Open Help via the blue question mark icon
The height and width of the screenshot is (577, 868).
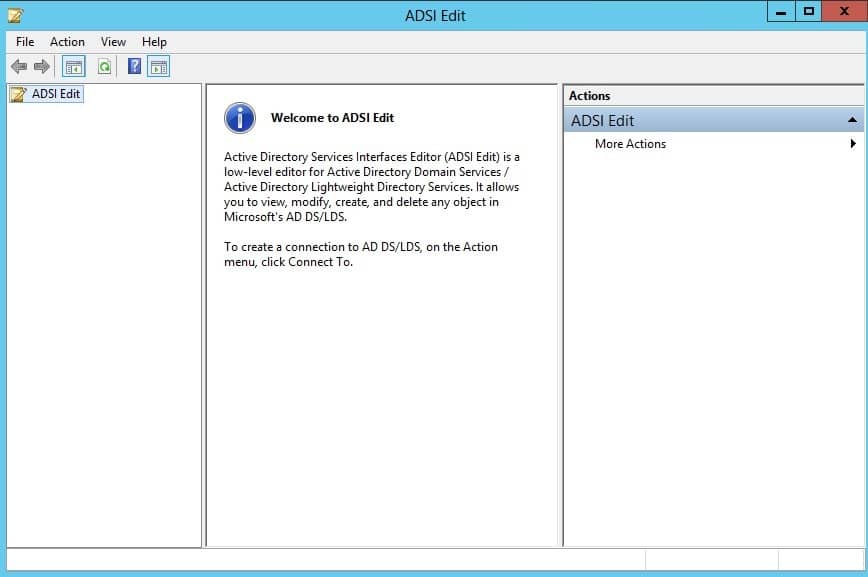(x=134, y=67)
